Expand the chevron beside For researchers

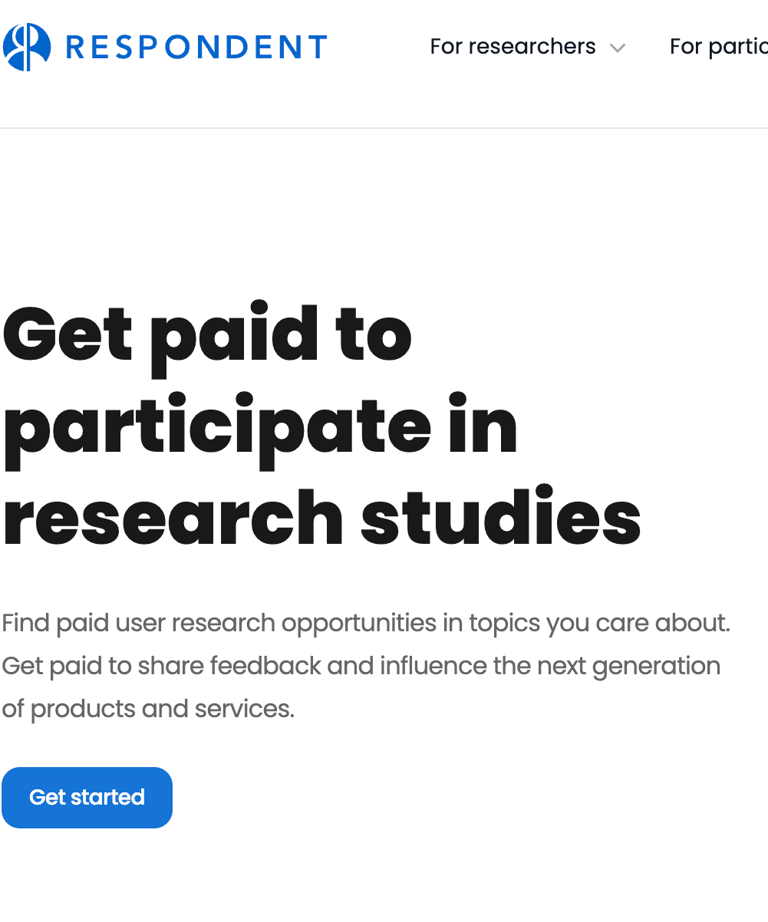618,48
